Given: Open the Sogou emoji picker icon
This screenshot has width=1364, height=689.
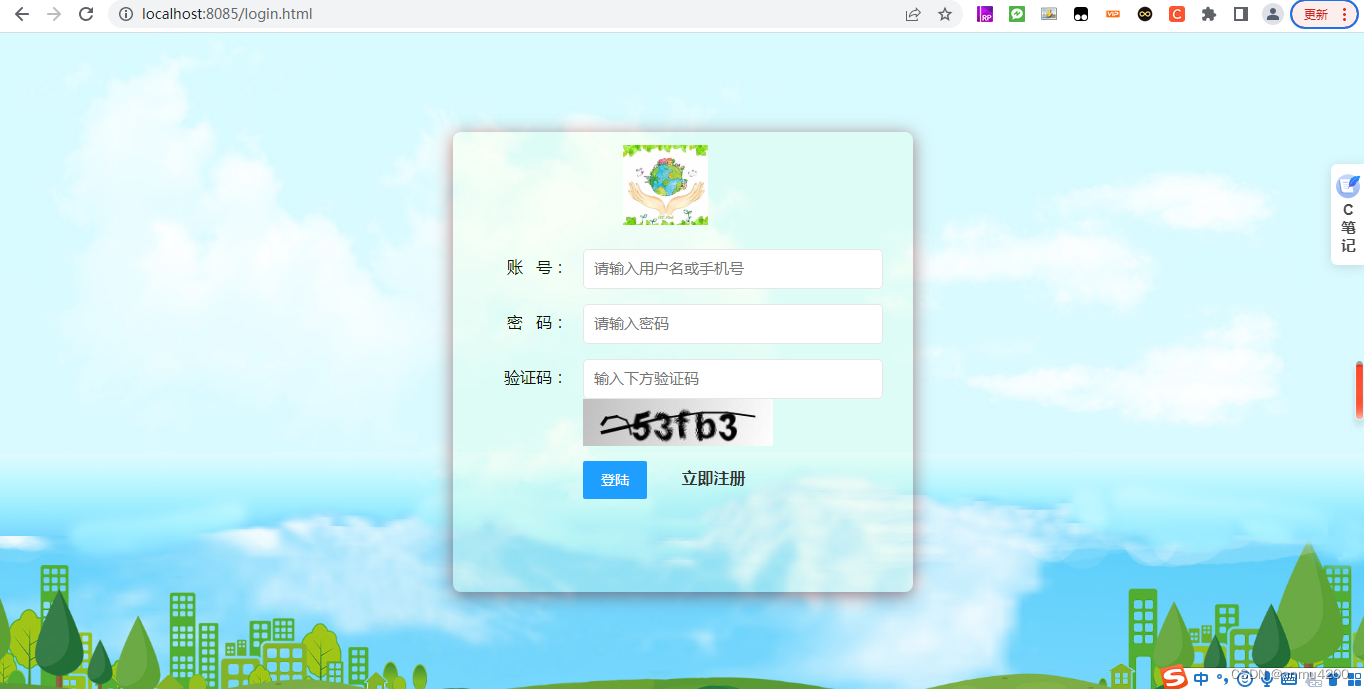Looking at the screenshot, I should [1244, 678].
